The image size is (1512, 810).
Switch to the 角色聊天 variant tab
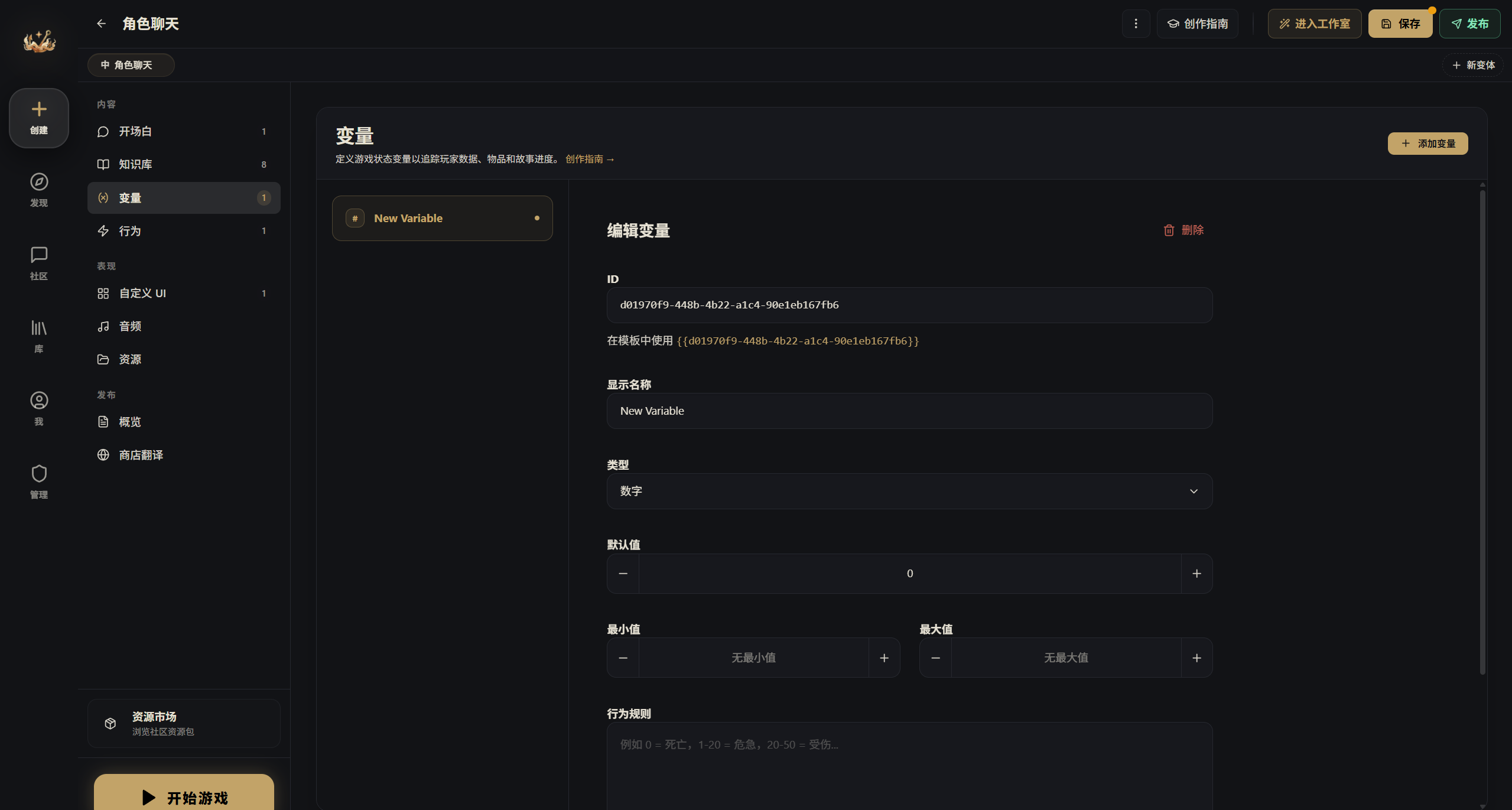coord(131,65)
